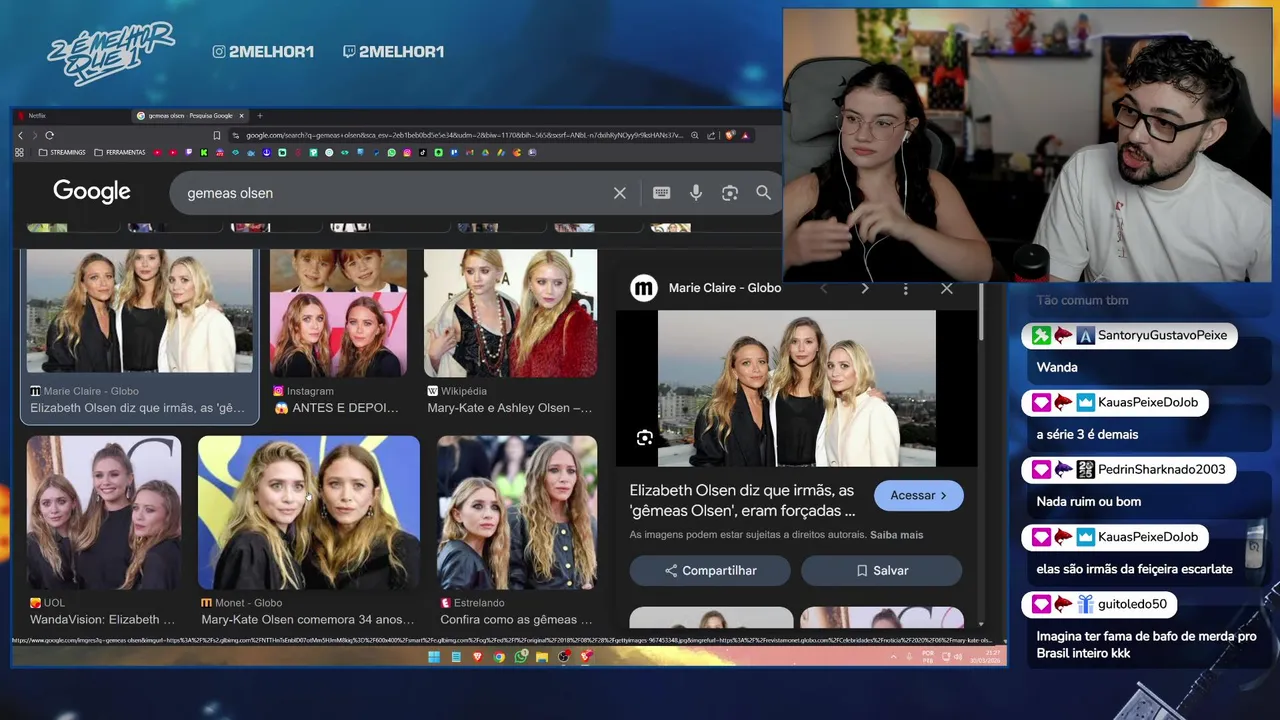This screenshot has height=720, width=1280.
Task: Open the Saiba mais copyright link
Action: tap(897, 535)
